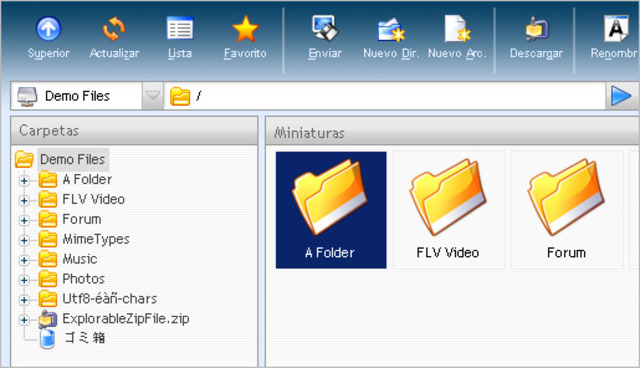Rename using the Renombrar icon
Screen dimensions: 640x368
coord(616,29)
